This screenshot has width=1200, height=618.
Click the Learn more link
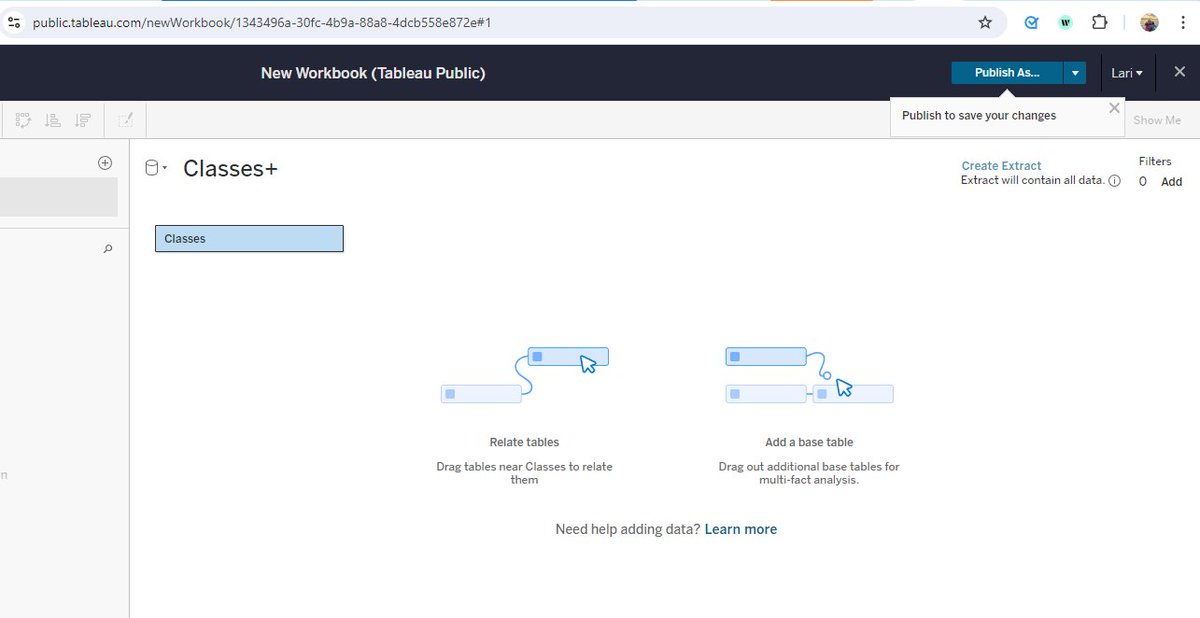tap(740, 530)
